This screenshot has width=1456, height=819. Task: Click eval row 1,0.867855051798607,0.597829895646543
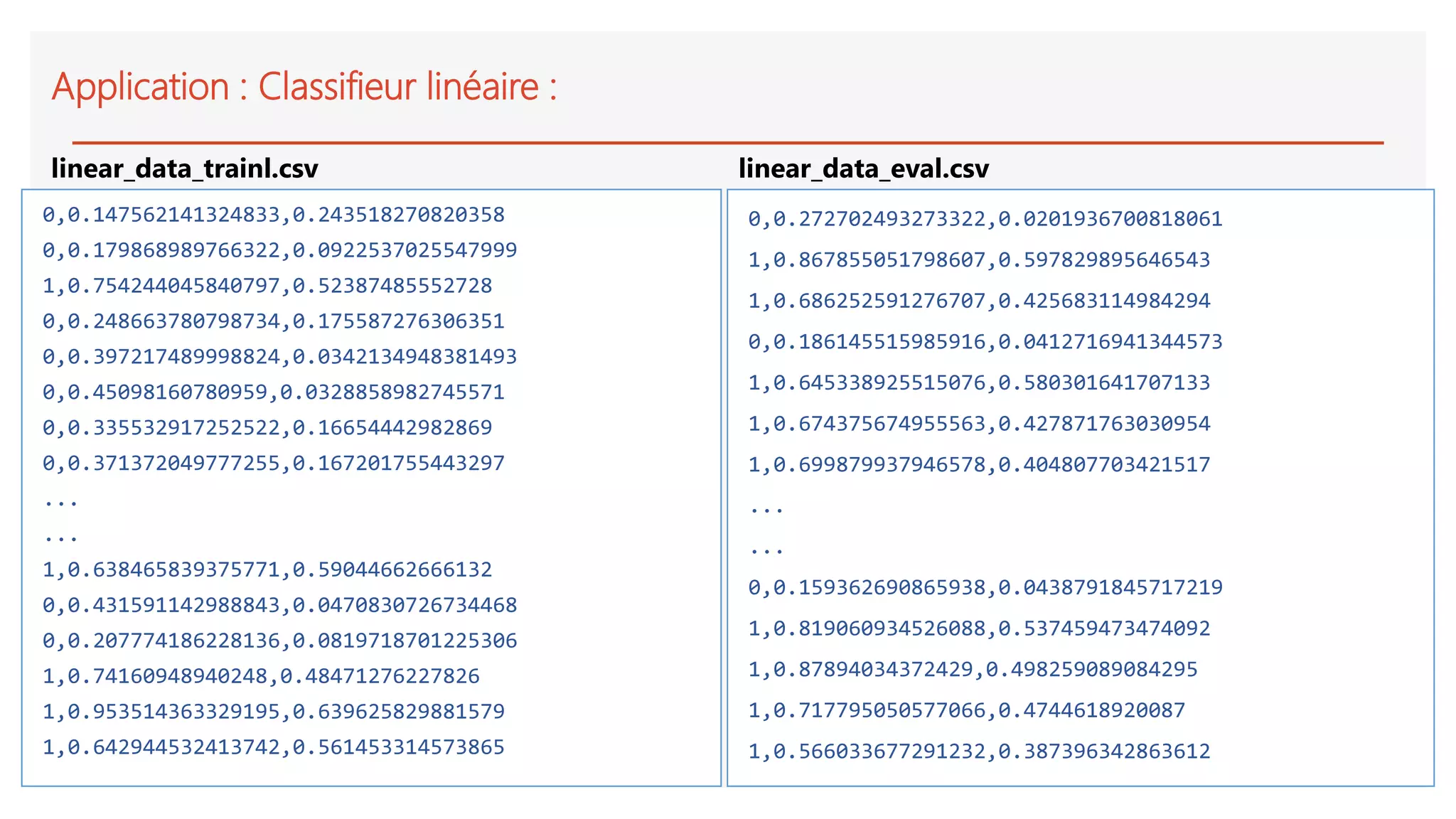click(x=979, y=260)
